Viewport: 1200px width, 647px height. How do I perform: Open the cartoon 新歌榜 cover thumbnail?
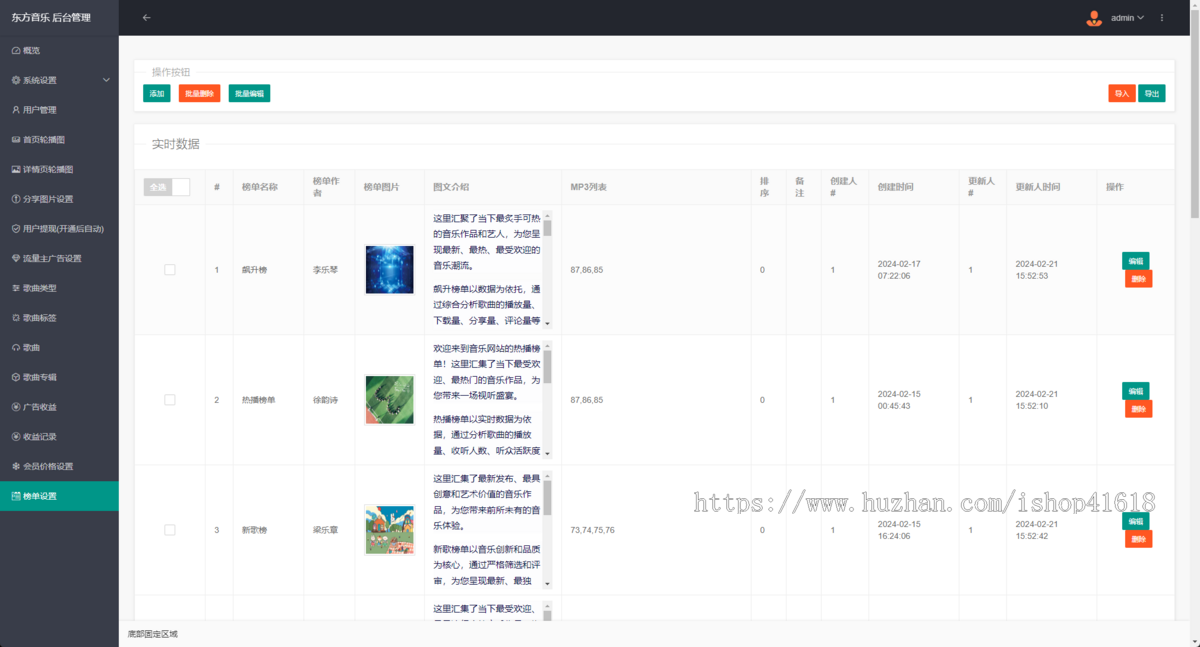[390, 530]
